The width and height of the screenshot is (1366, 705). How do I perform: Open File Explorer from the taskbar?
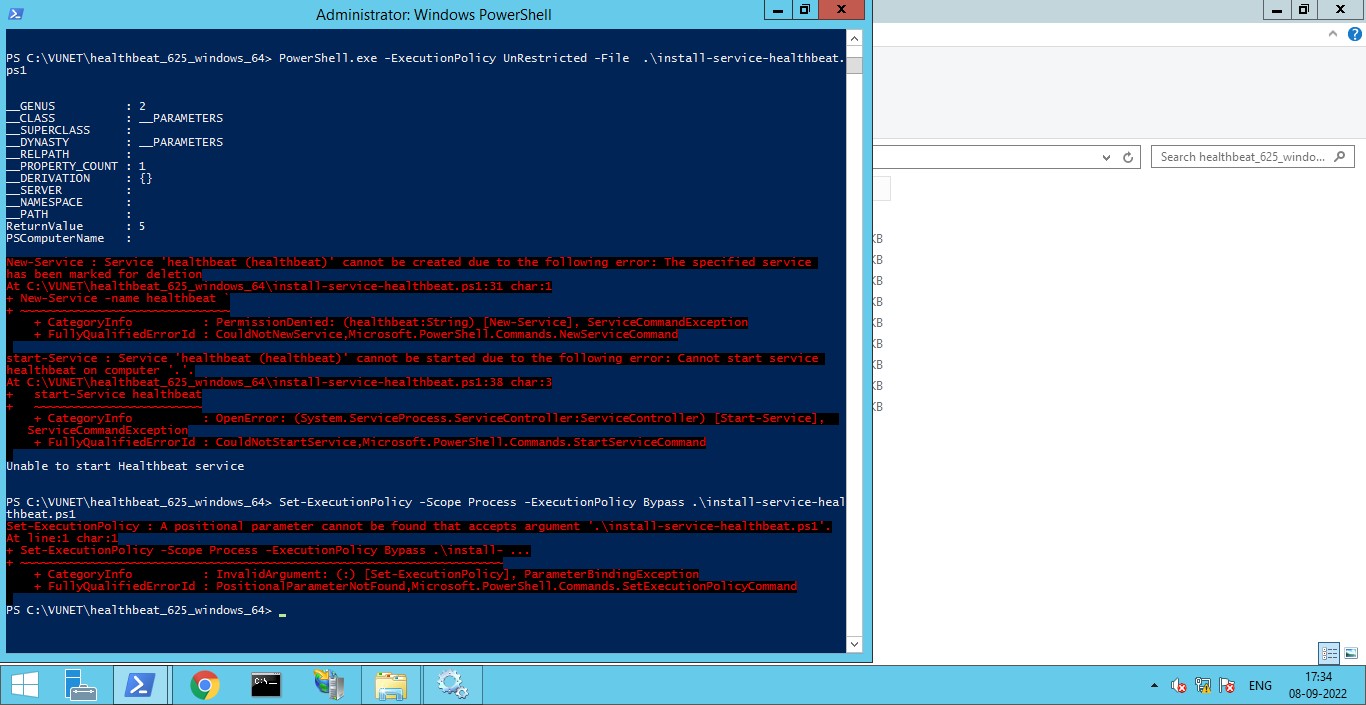click(390, 685)
